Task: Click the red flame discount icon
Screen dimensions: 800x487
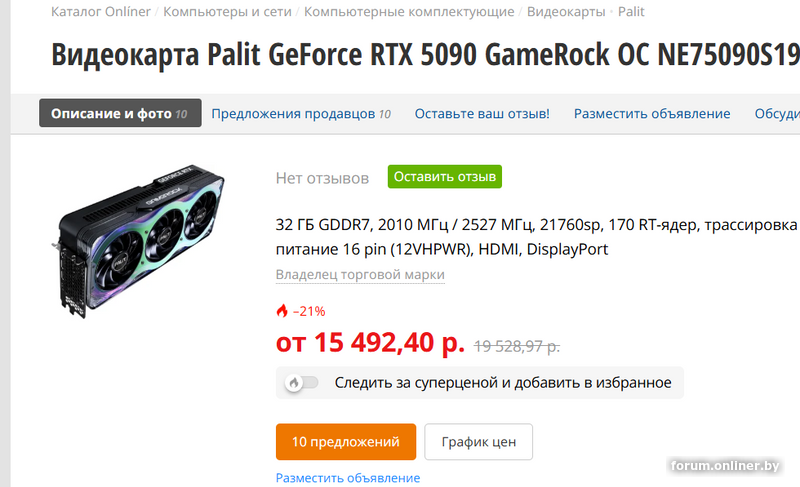Action: 282,311
